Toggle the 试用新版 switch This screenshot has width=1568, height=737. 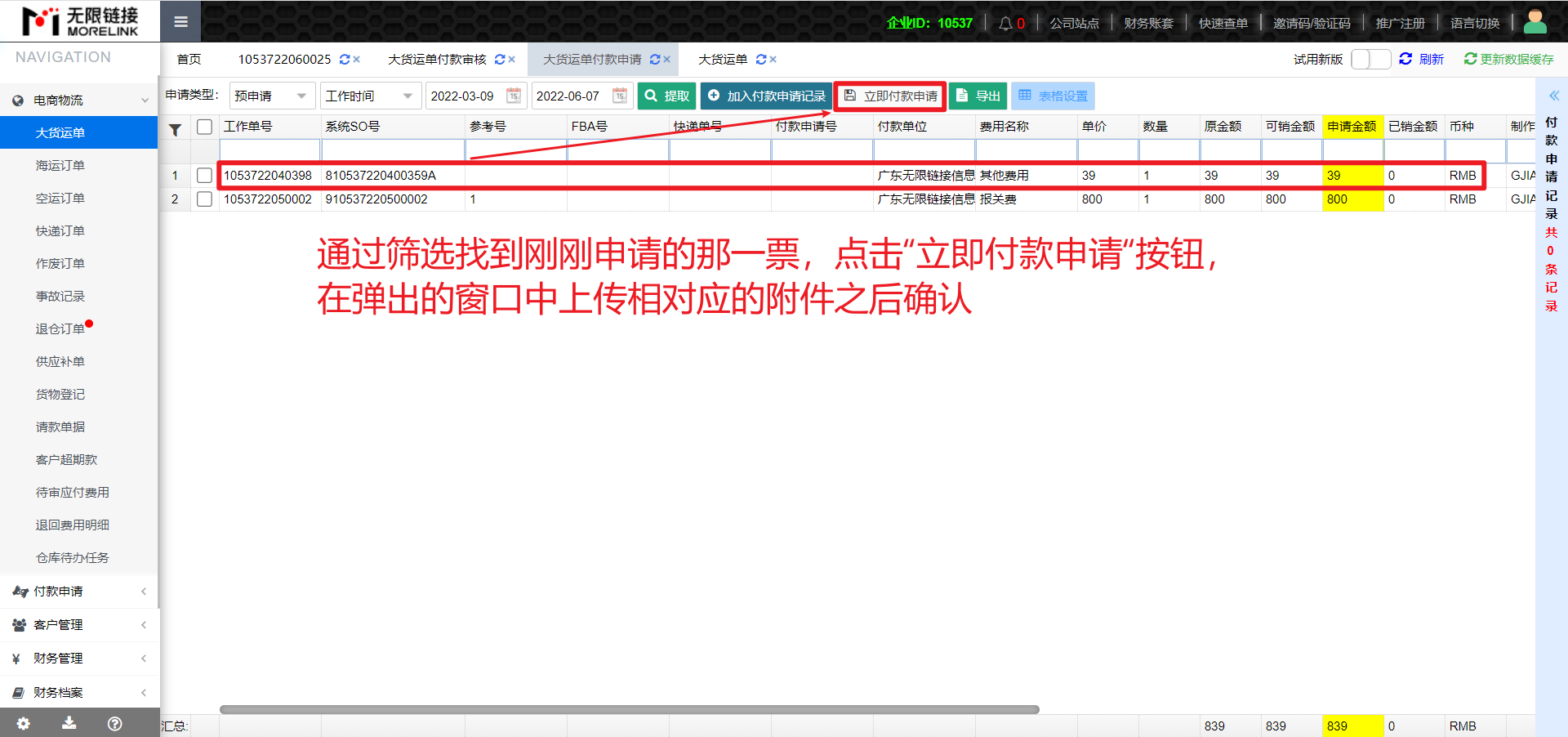click(x=1371, y=59)
